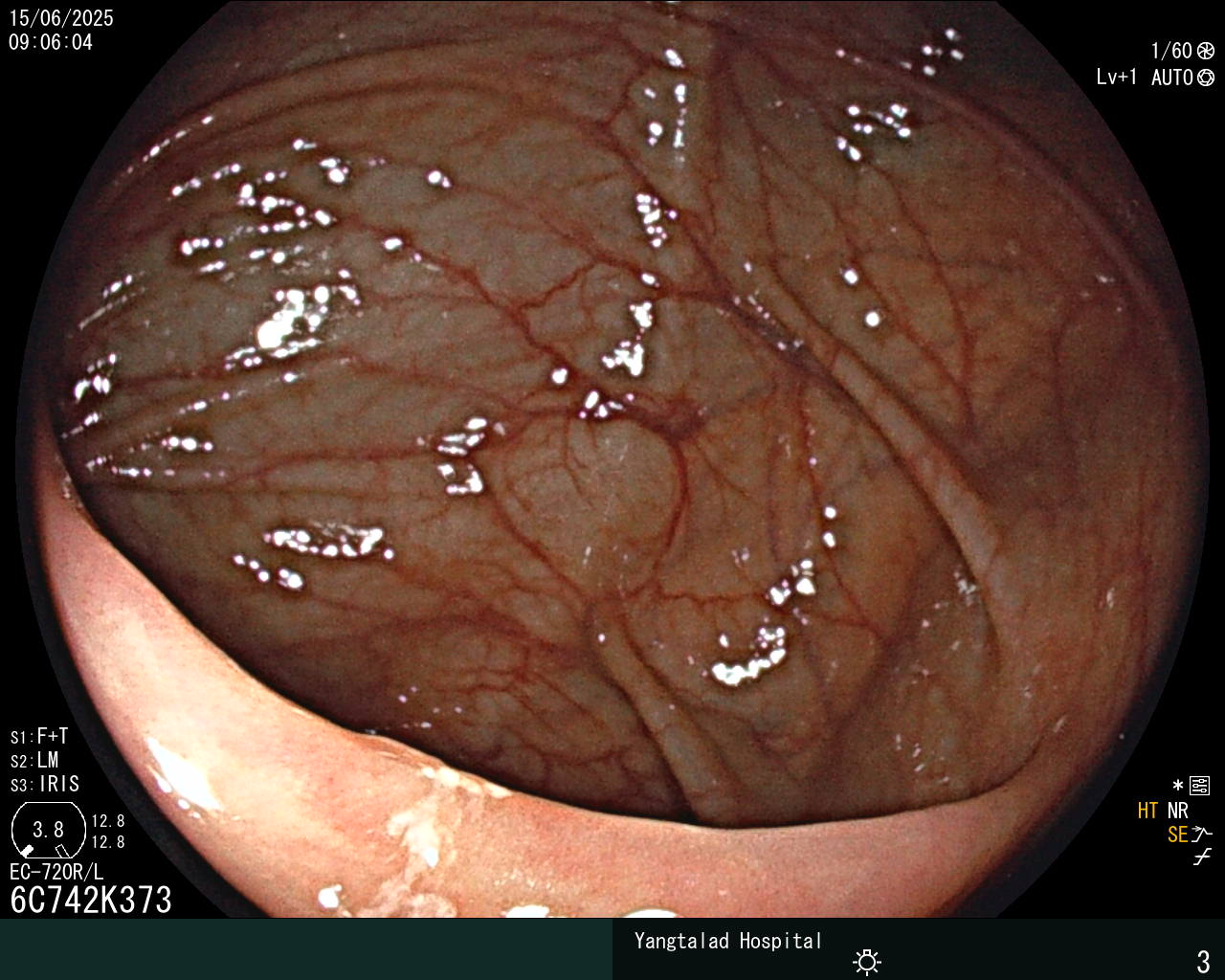
Task: Click the image settings sliders icon
Action: click(x=1199, y=787)
